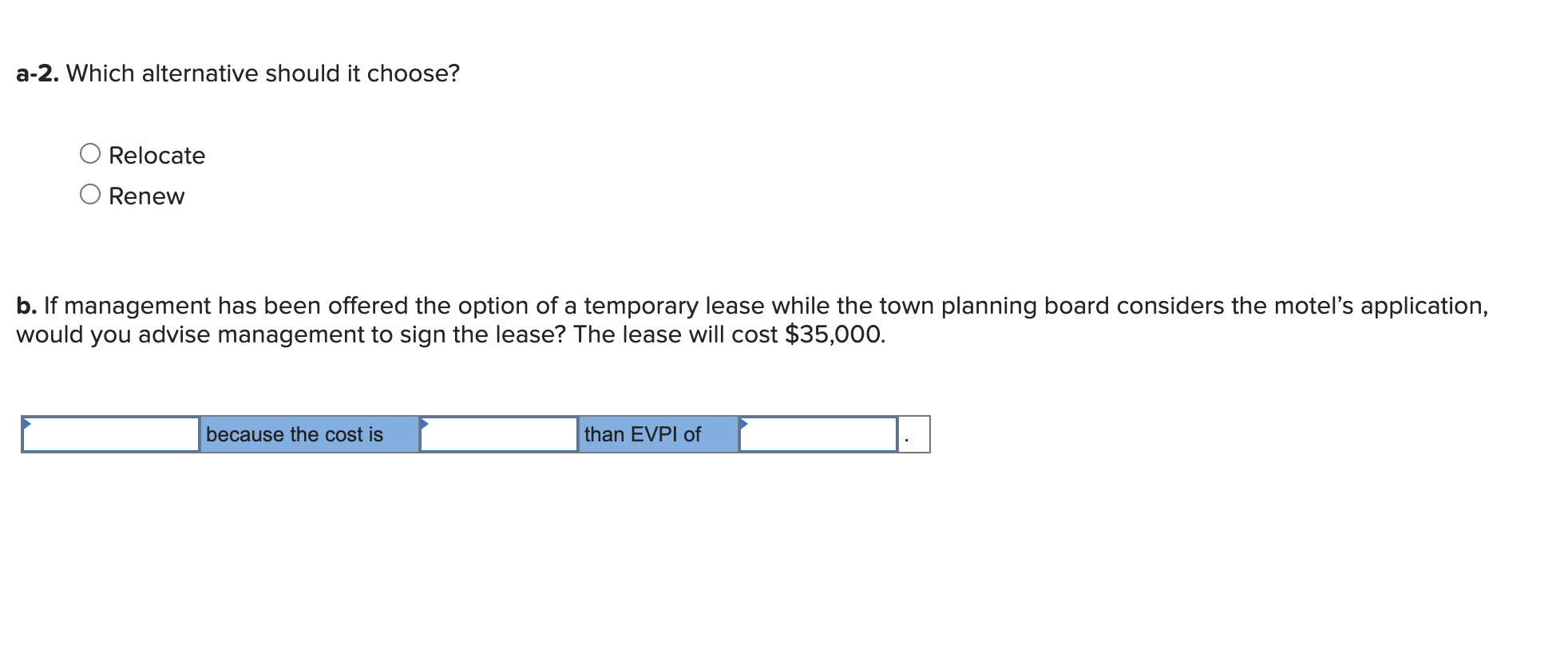Click the word 'Renew' label text

pyautogui.click(x=146, y=194)
